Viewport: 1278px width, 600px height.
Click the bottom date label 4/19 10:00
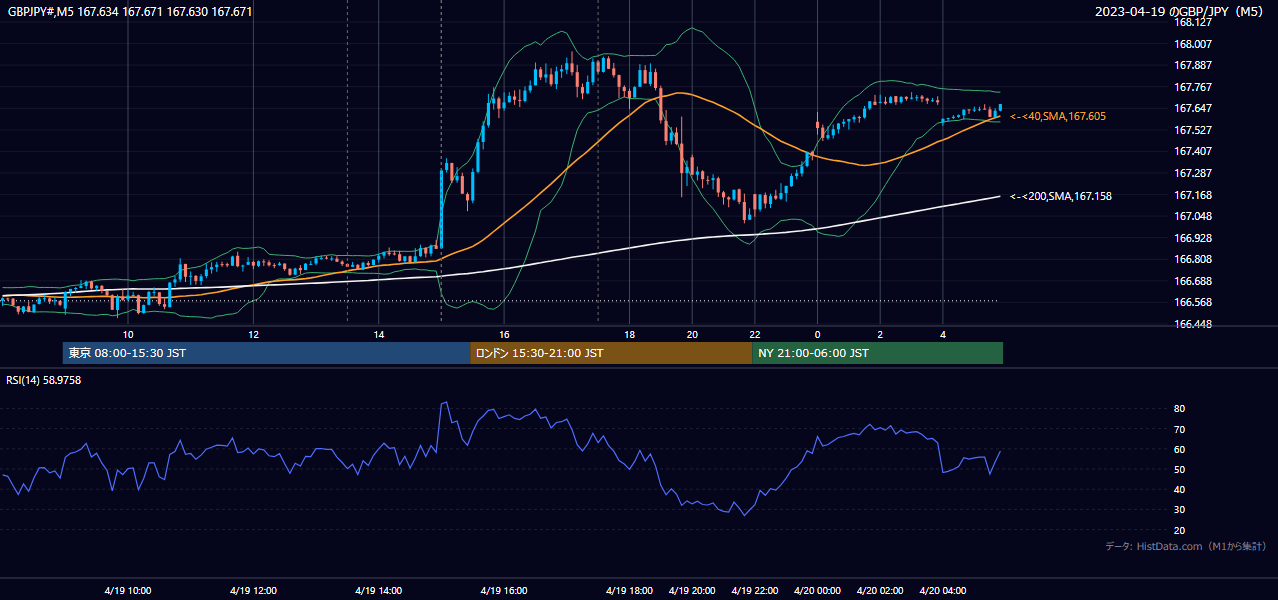tap(127, 591)
